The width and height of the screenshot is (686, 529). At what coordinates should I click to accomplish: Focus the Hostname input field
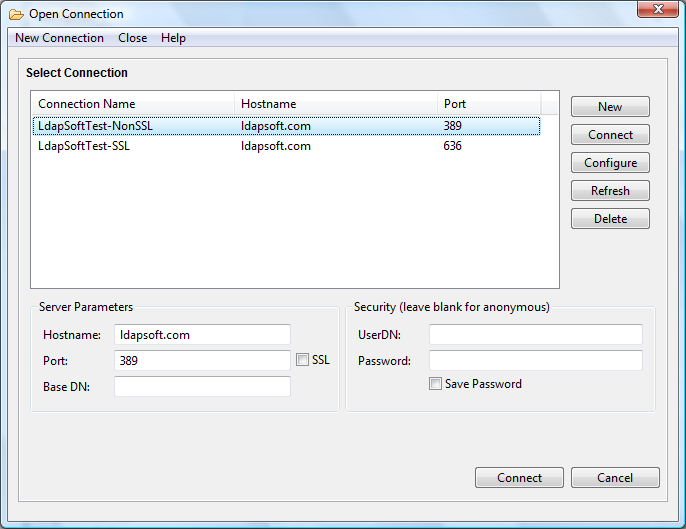pyautogui.click(x=202, y=335)
